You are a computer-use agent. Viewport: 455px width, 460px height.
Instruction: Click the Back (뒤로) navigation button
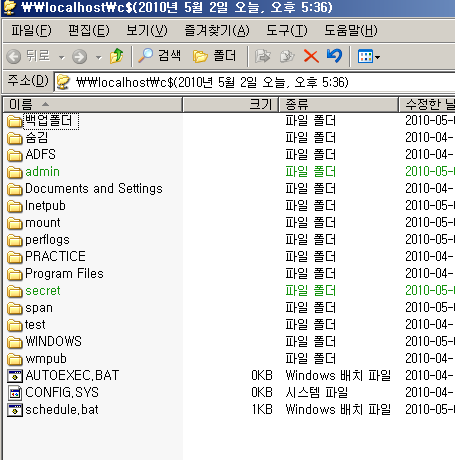[28, 56]
